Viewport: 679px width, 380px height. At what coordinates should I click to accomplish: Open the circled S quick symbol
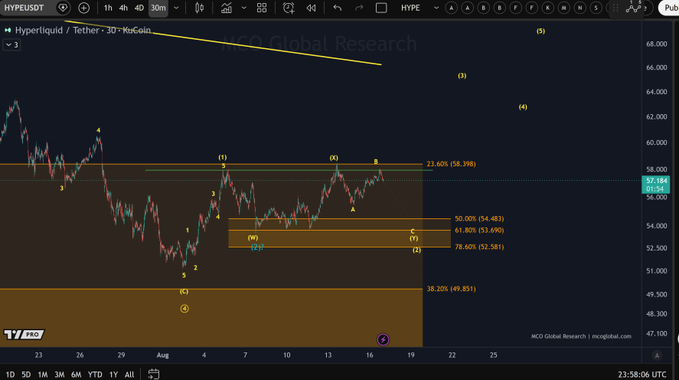(x=596, y=8)
